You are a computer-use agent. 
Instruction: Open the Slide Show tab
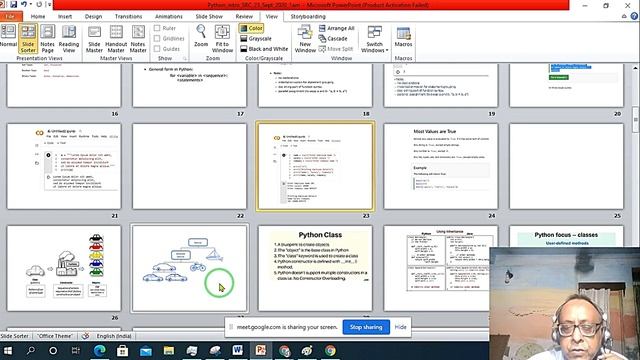[209, 16]
